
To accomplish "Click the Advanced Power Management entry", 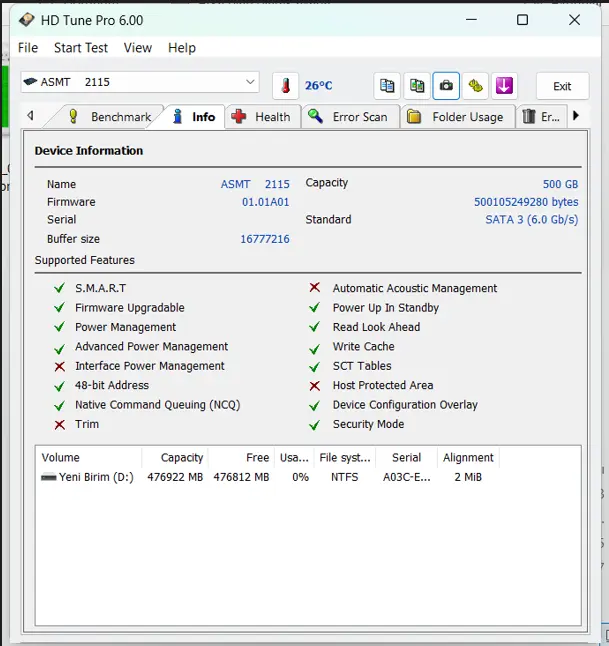I will click(151, 347).
